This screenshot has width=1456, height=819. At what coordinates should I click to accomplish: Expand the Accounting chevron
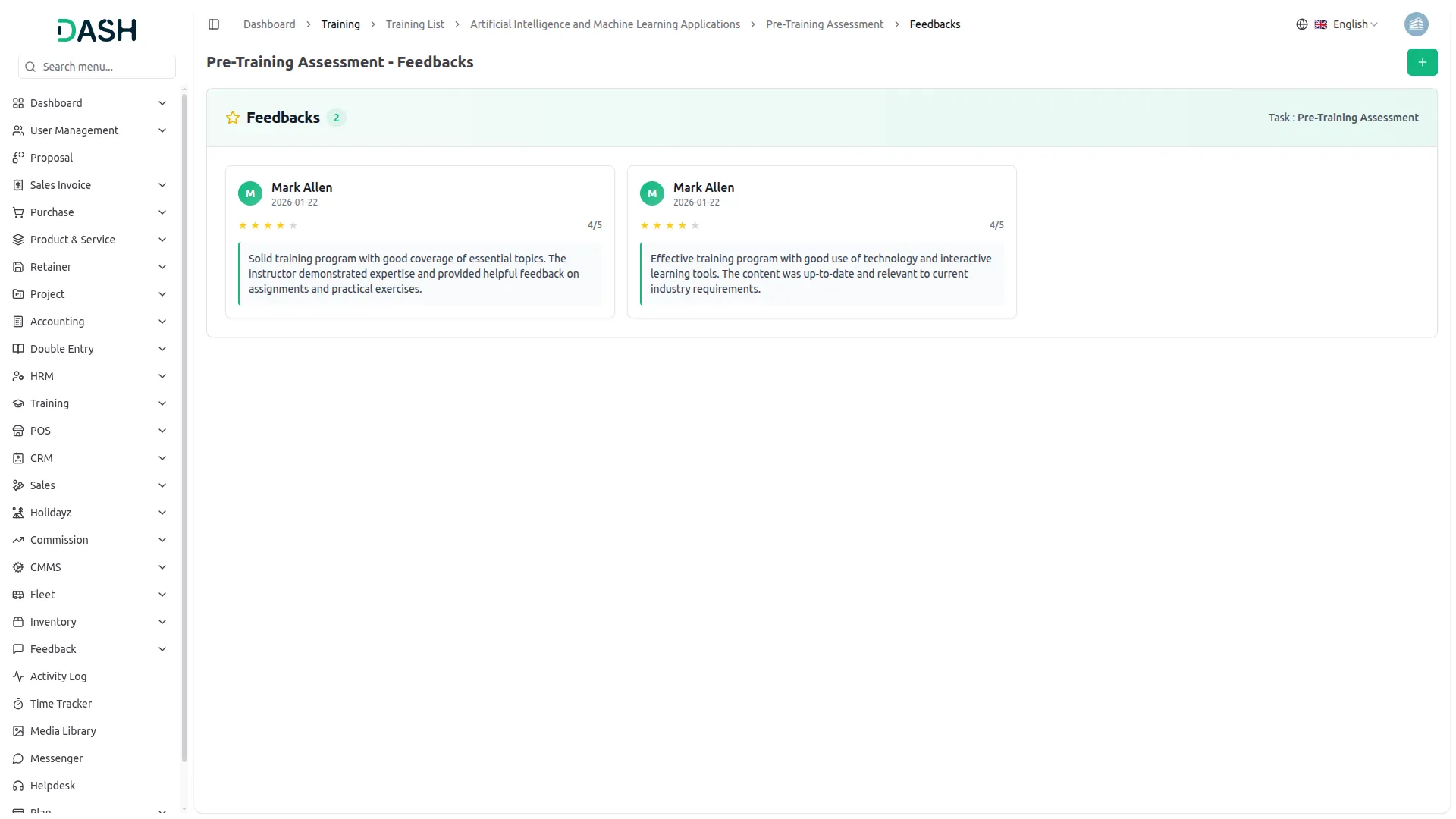pyautogui.click(x=162, y=322)
